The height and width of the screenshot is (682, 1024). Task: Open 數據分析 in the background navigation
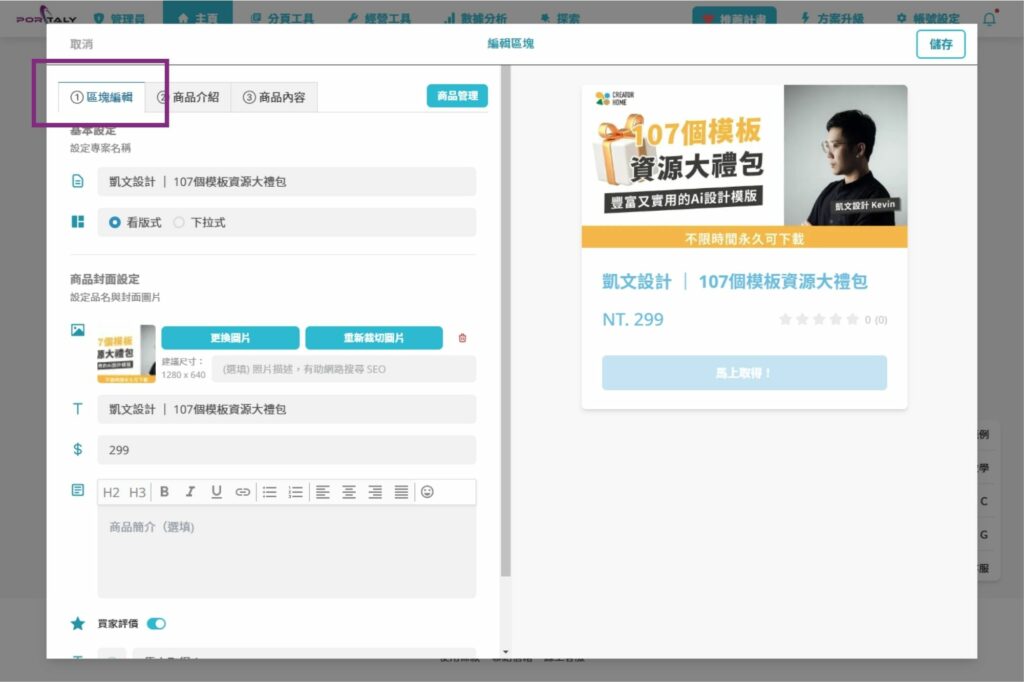475,18
